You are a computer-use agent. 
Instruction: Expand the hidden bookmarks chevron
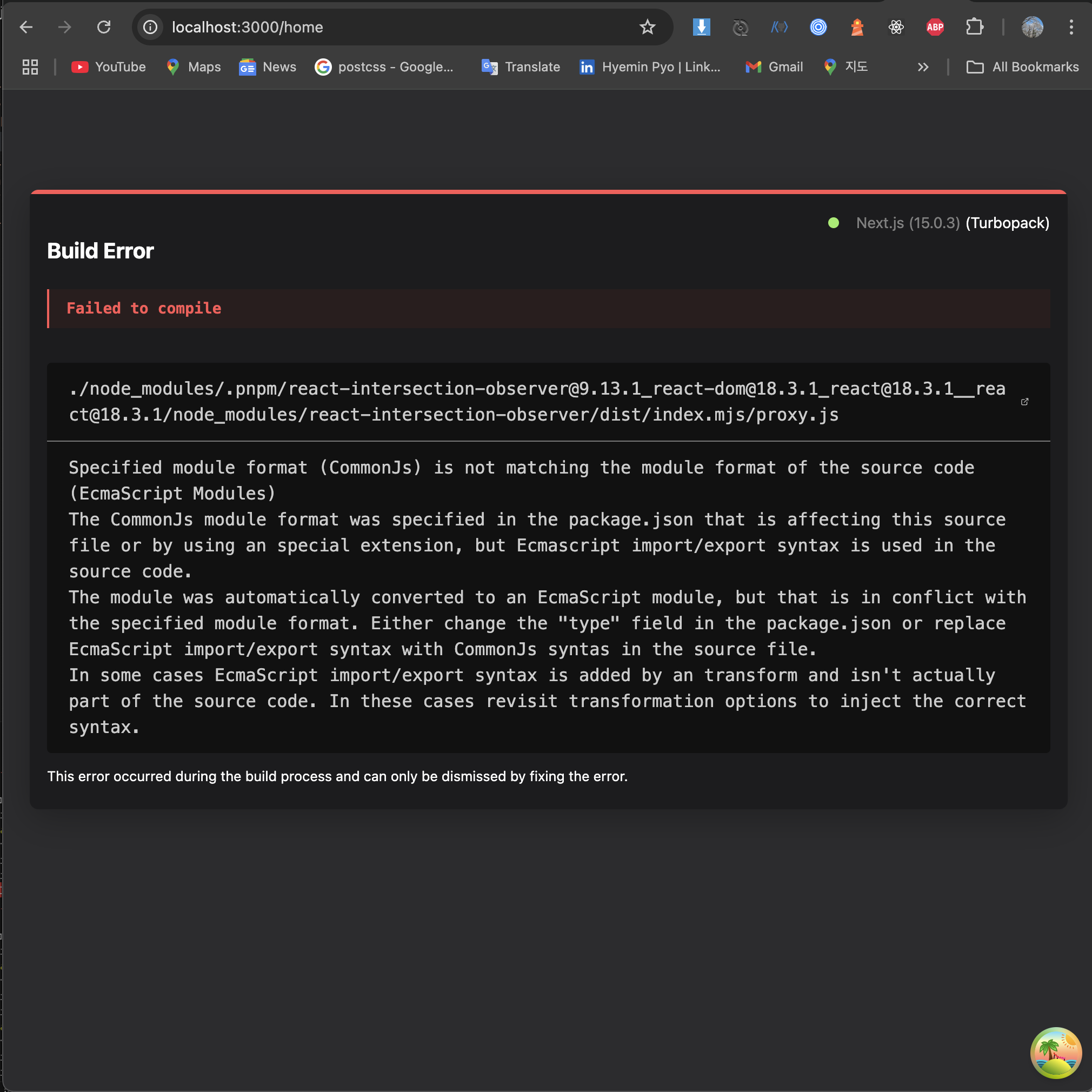point(923,67)
